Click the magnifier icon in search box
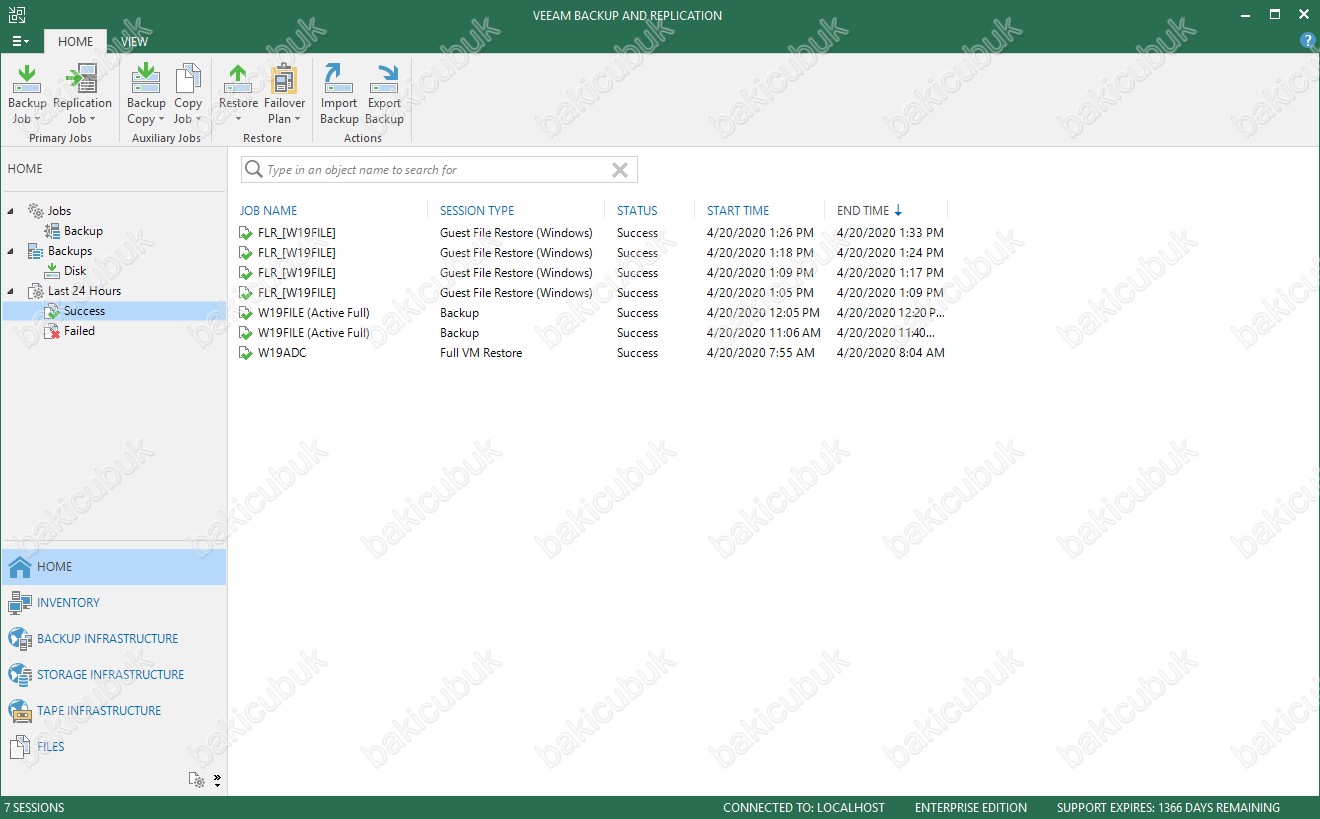This screenshot has height=819, width=1320. [254, 170]
